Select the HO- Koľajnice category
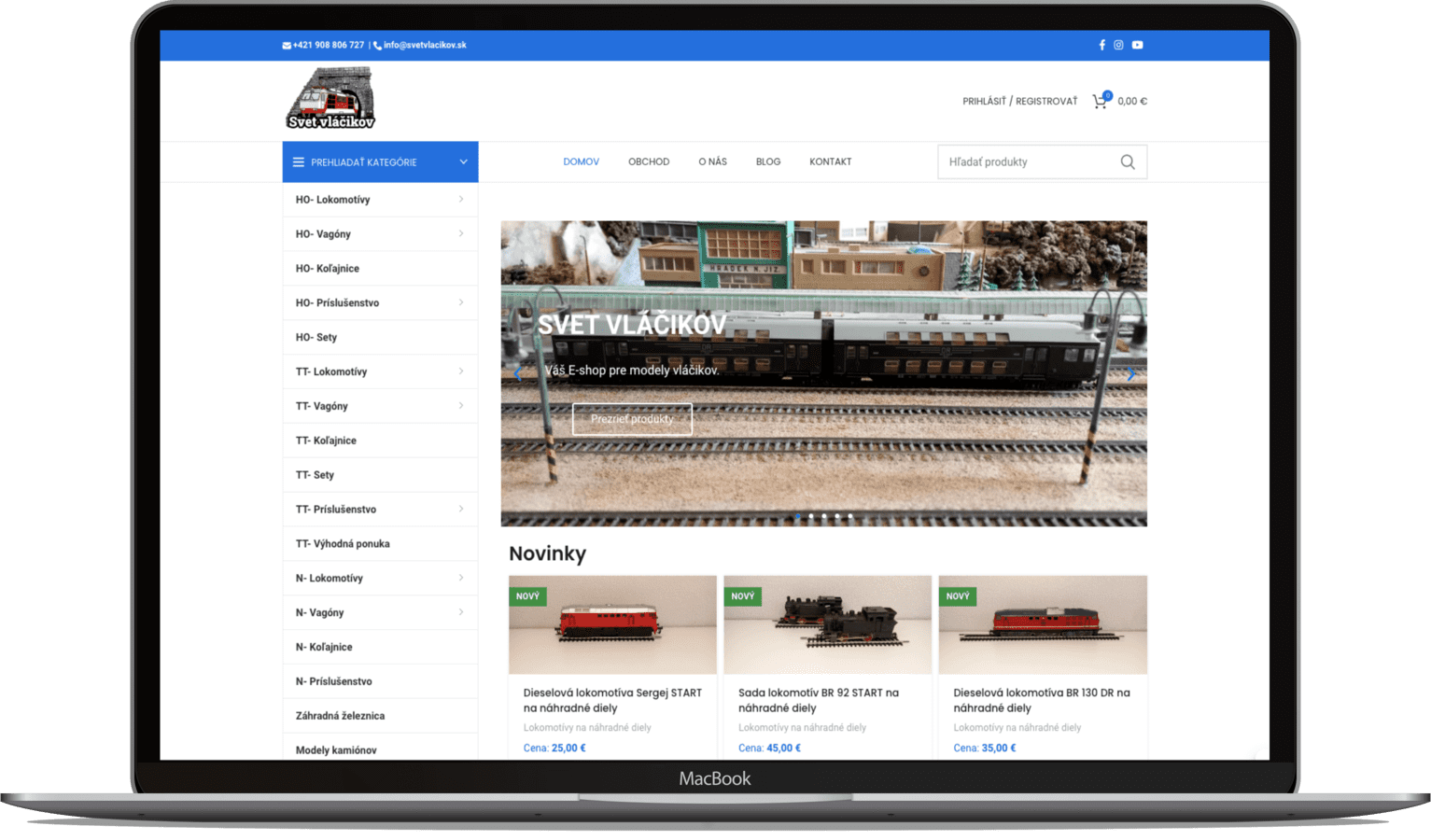Viewport: 1431px width, 840px height. coord(380,269)
